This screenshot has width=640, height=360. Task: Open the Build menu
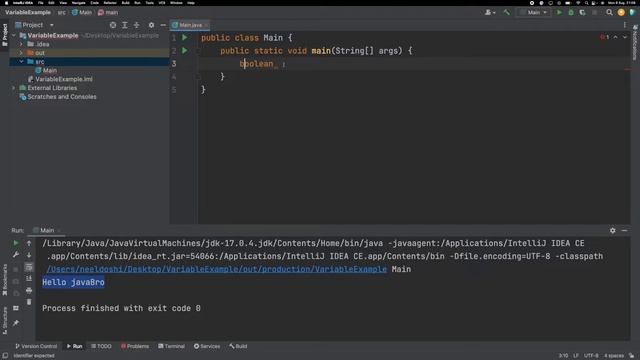point(126,3)
